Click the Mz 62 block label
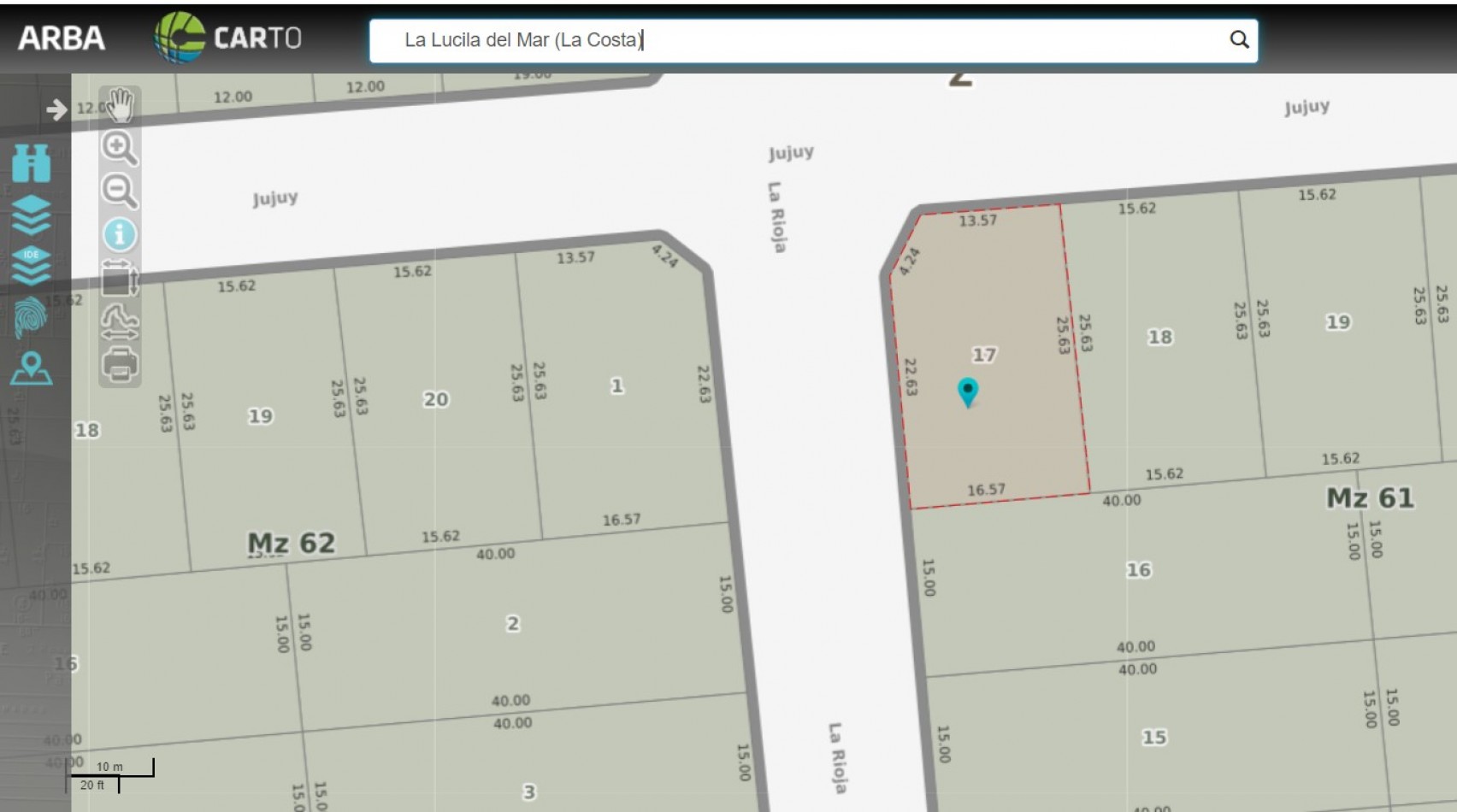Viewport: 1457px width, 812px height. (291, 543)
